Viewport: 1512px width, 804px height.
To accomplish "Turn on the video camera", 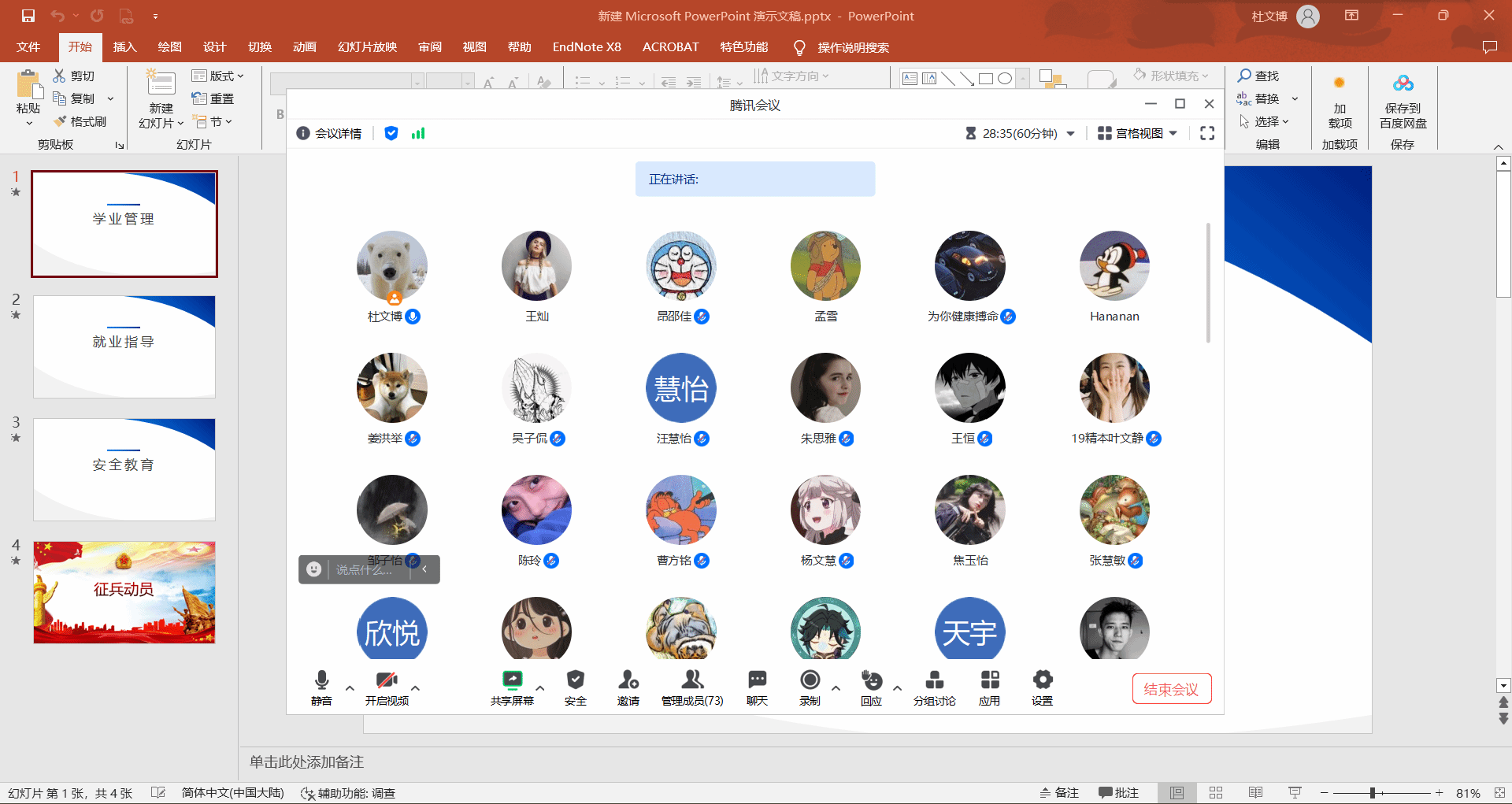I will [386, 680].
